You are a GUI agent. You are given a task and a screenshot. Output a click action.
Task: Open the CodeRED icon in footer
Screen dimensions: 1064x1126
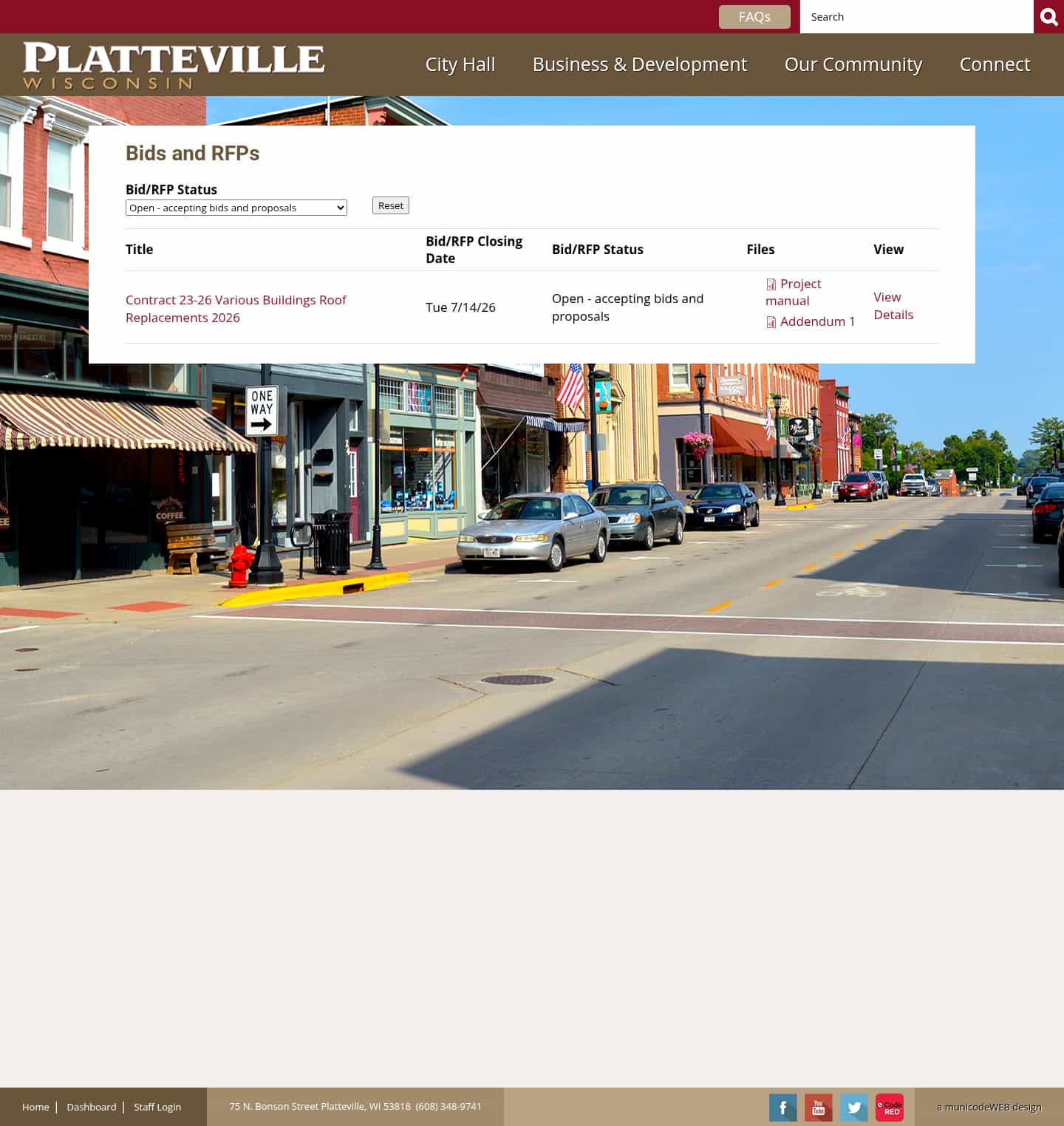coord(890,1108)
